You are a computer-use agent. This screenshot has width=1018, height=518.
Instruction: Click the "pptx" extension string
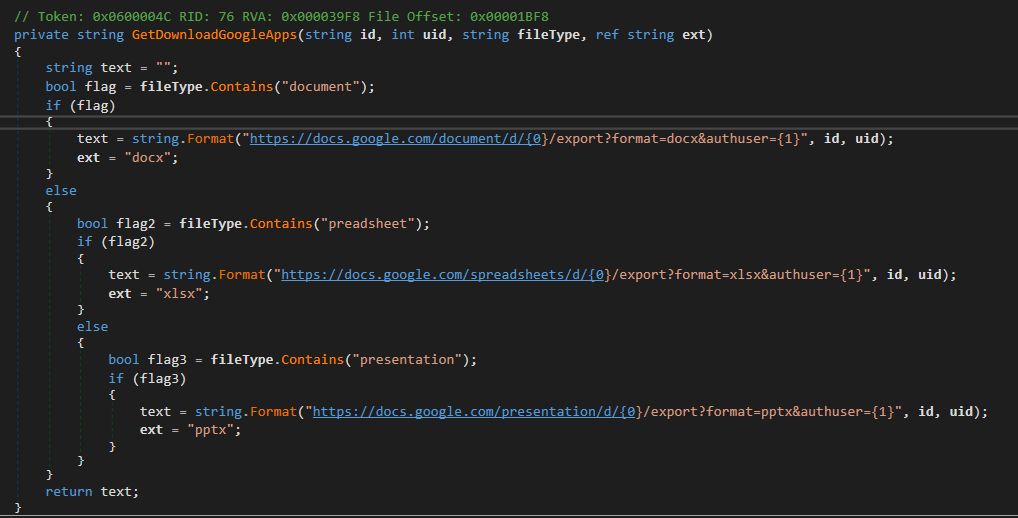click(x=210, y=430)
